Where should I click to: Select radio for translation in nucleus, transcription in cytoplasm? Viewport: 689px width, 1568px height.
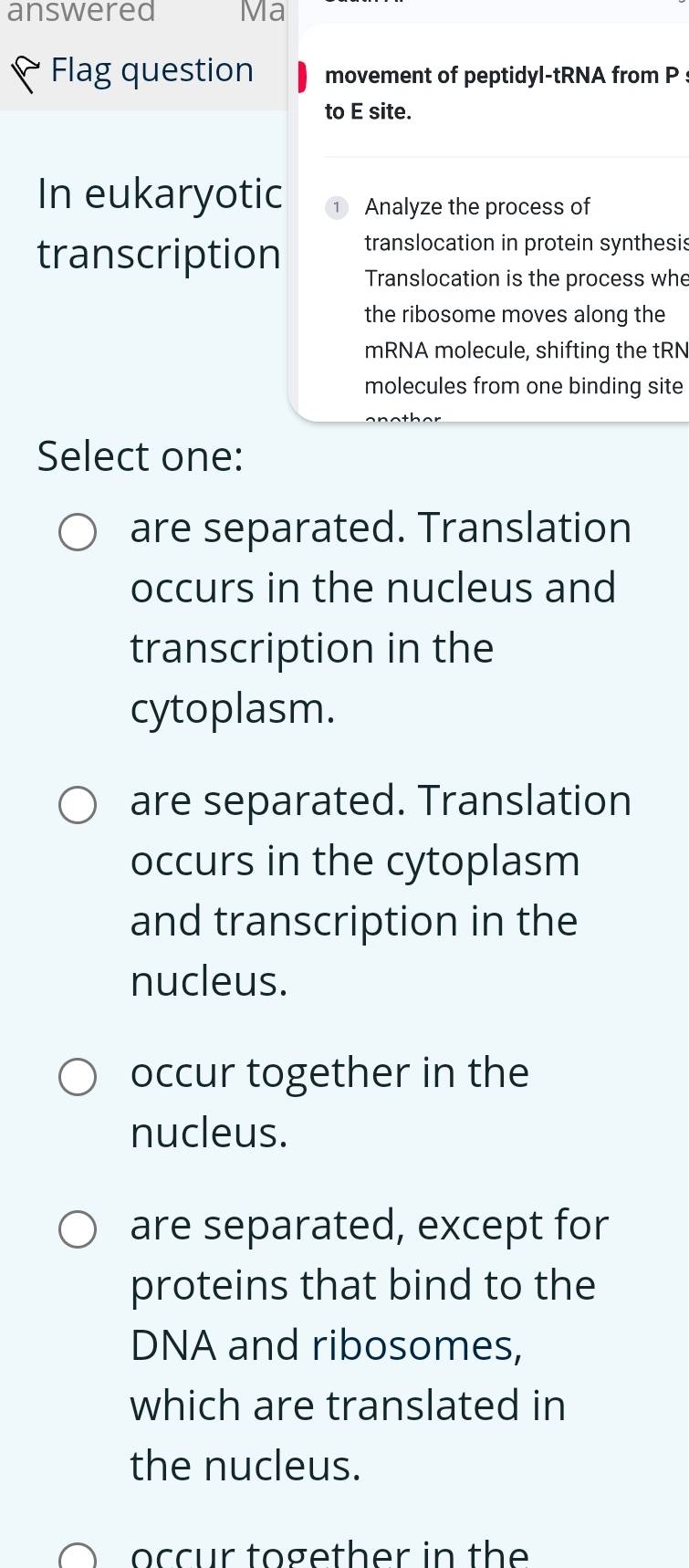click(78, 533)
